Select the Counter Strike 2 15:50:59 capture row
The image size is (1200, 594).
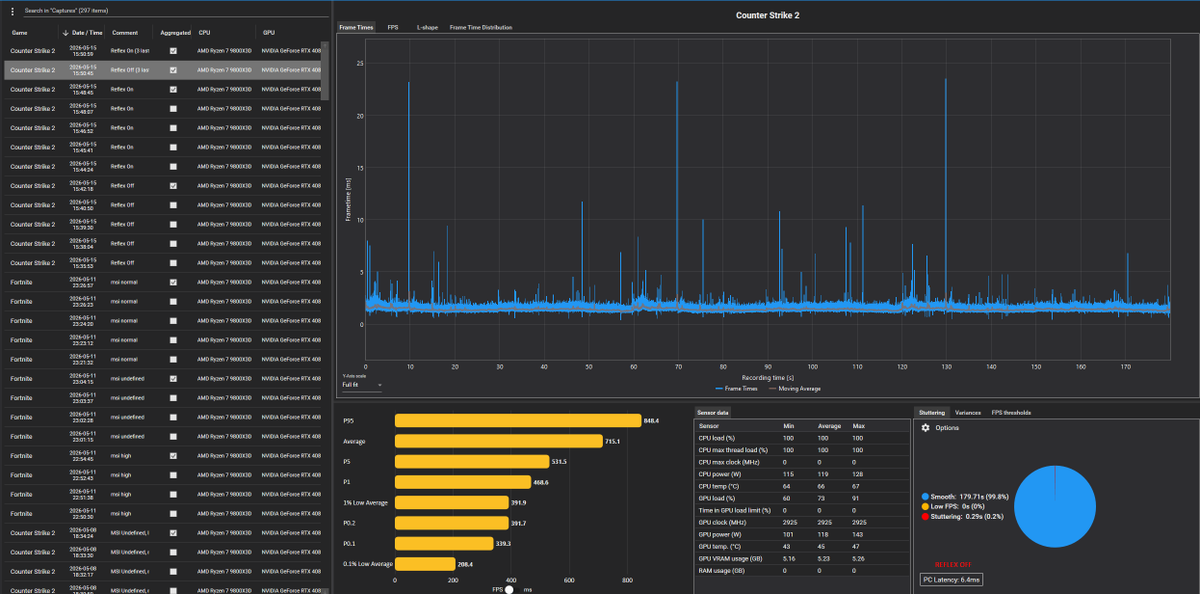164,50
